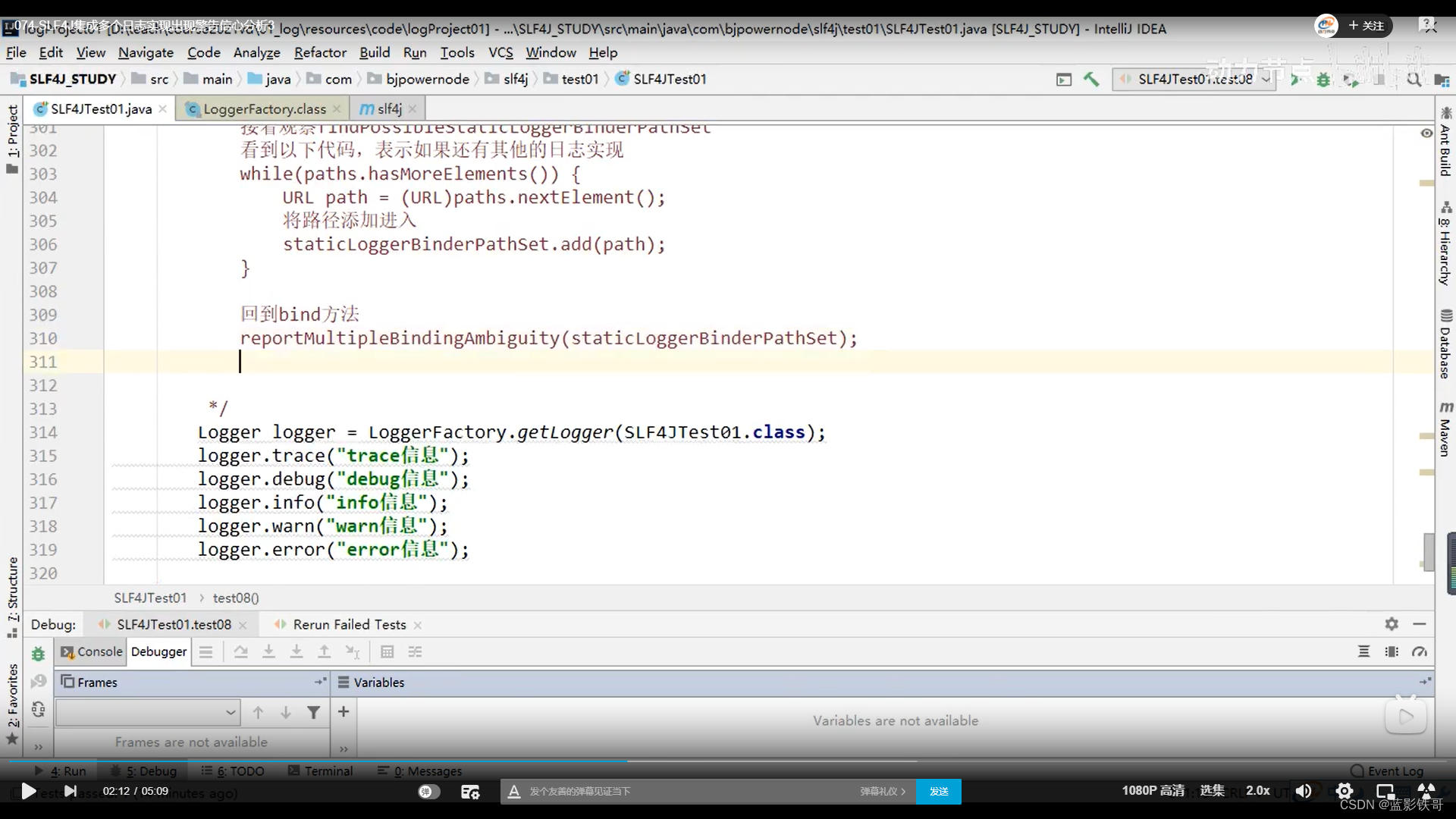The width and height of the screenshot is (1456, 819).
Task: Click the Build project hammer icon
Action: pyautogui.click(x=1091, y=79)
